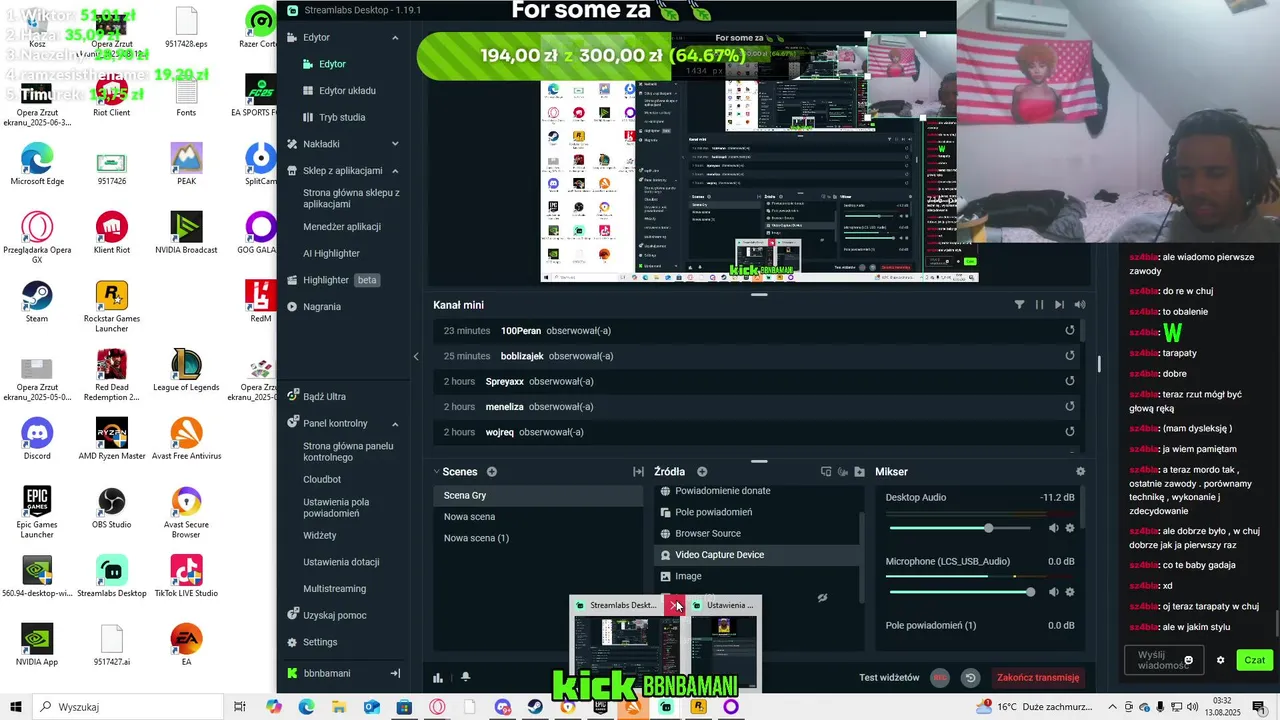Screen dimensions: 1280x720
Task: Collapse Panel kontrolny sidebar section
Action: [x=395, y=423]
